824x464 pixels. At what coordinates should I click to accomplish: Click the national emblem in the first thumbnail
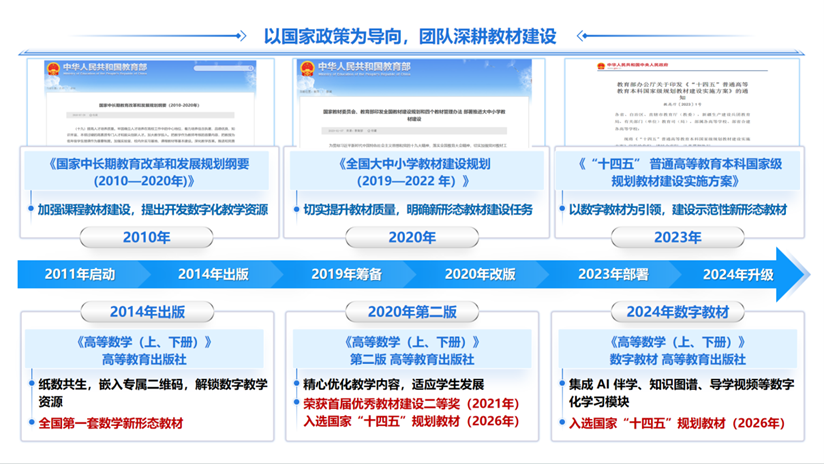(53, 69)
